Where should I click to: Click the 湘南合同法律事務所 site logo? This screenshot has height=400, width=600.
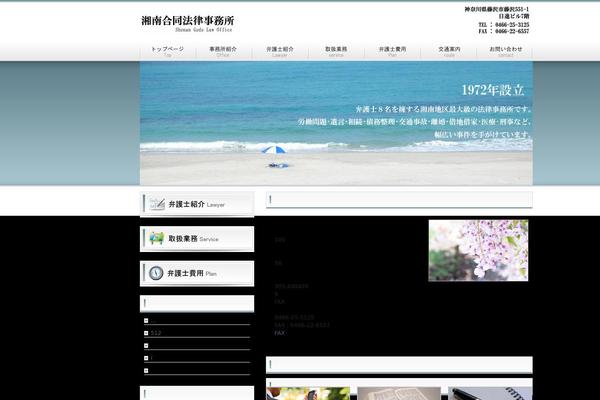click(188, 24)
